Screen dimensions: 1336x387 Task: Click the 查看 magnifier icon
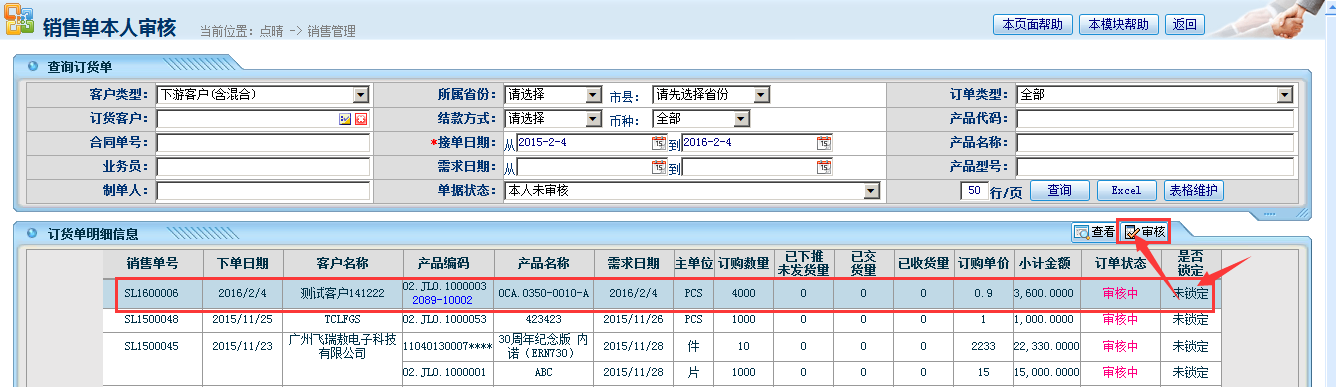click(x=1082, y=232)
